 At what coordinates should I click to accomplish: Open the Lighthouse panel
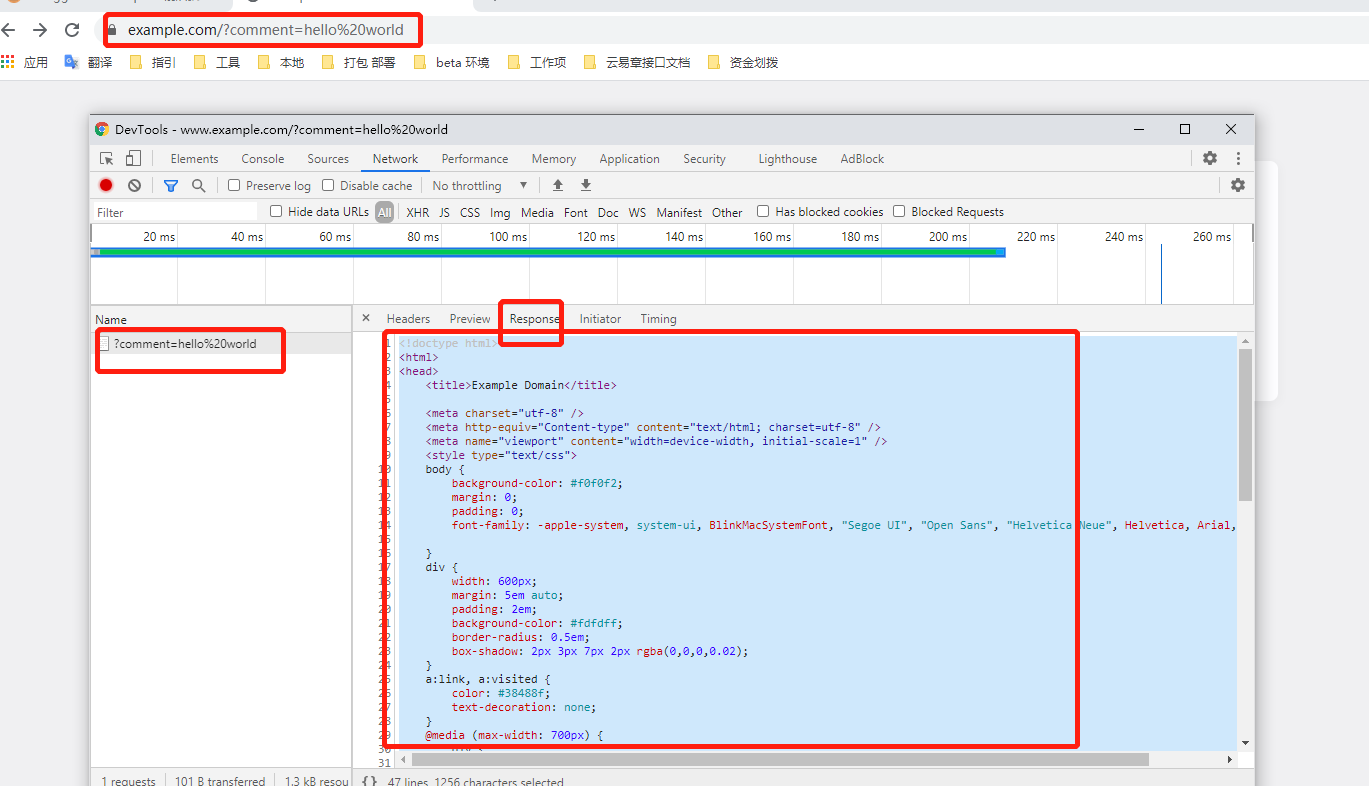pos(787,158)
